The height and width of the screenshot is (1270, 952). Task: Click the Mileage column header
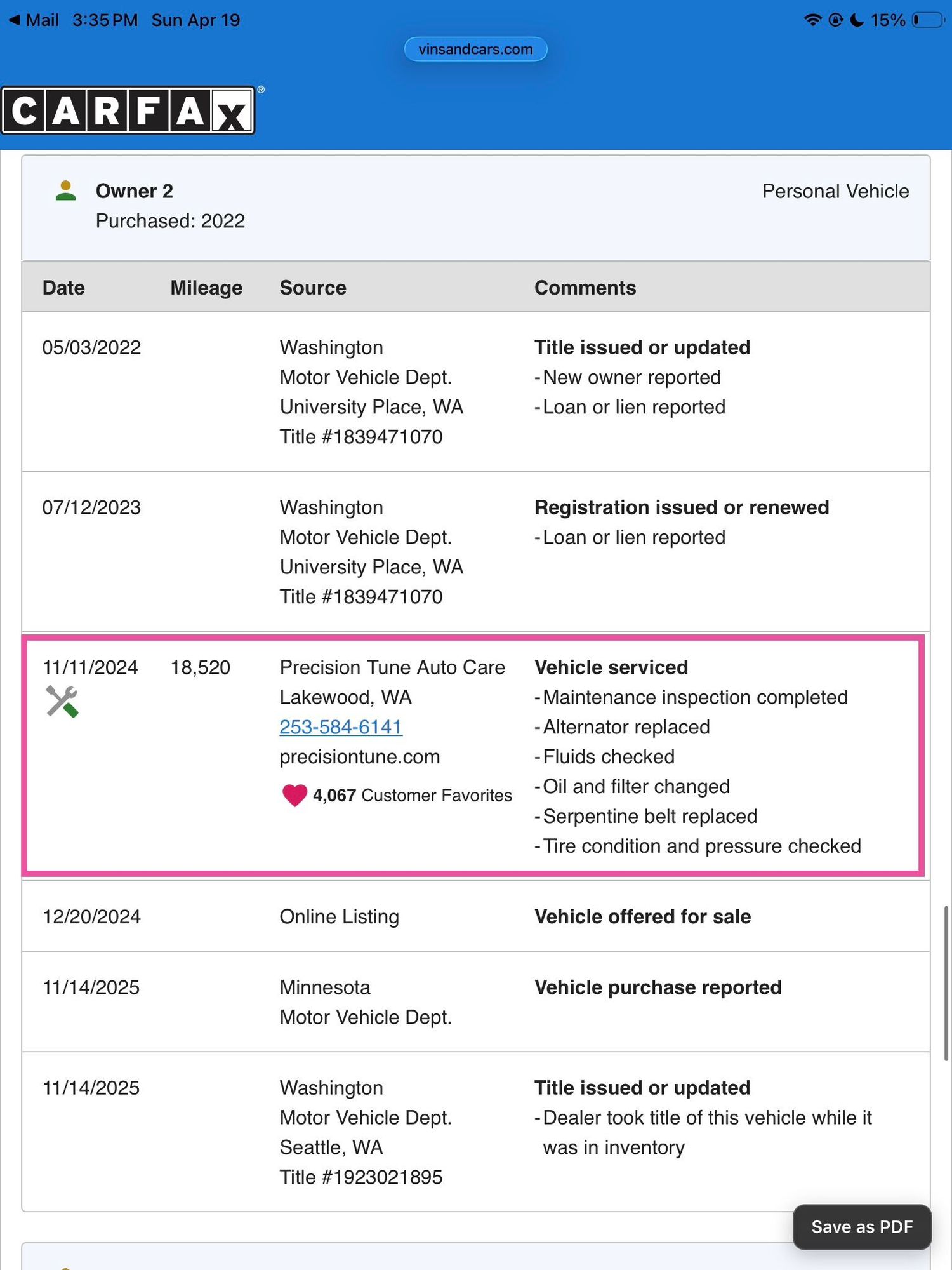tap(206, 288)
